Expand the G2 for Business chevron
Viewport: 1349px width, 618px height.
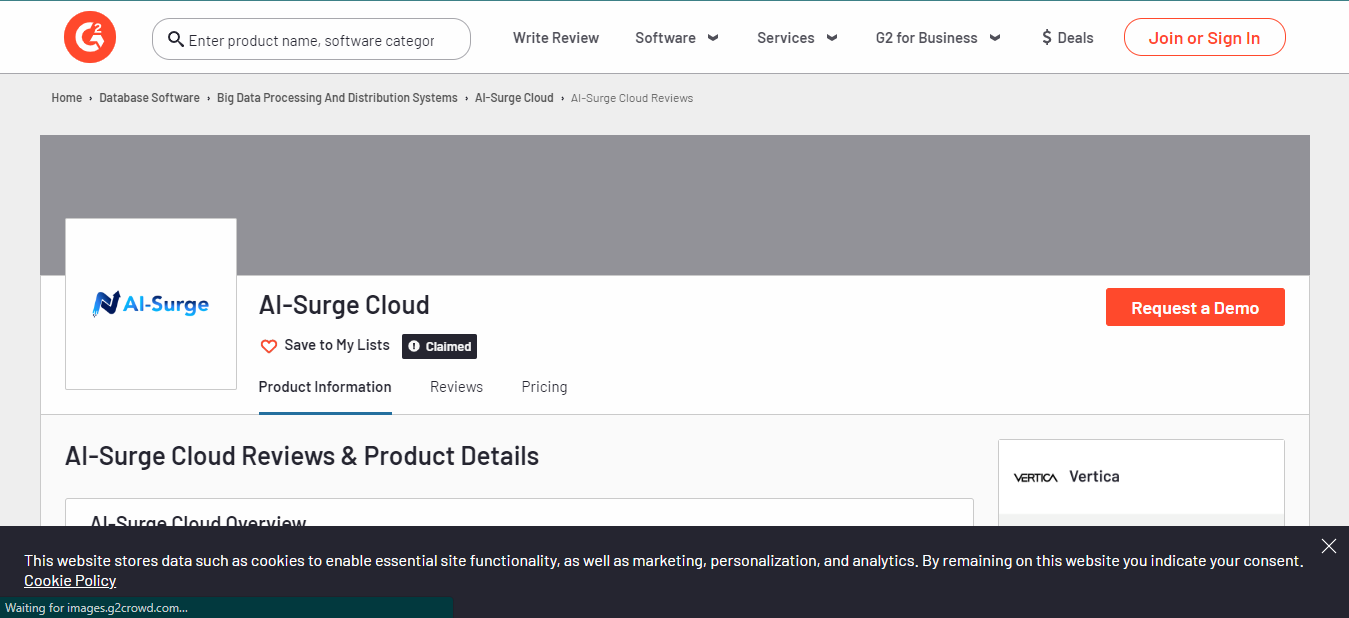tap(995, 38)
